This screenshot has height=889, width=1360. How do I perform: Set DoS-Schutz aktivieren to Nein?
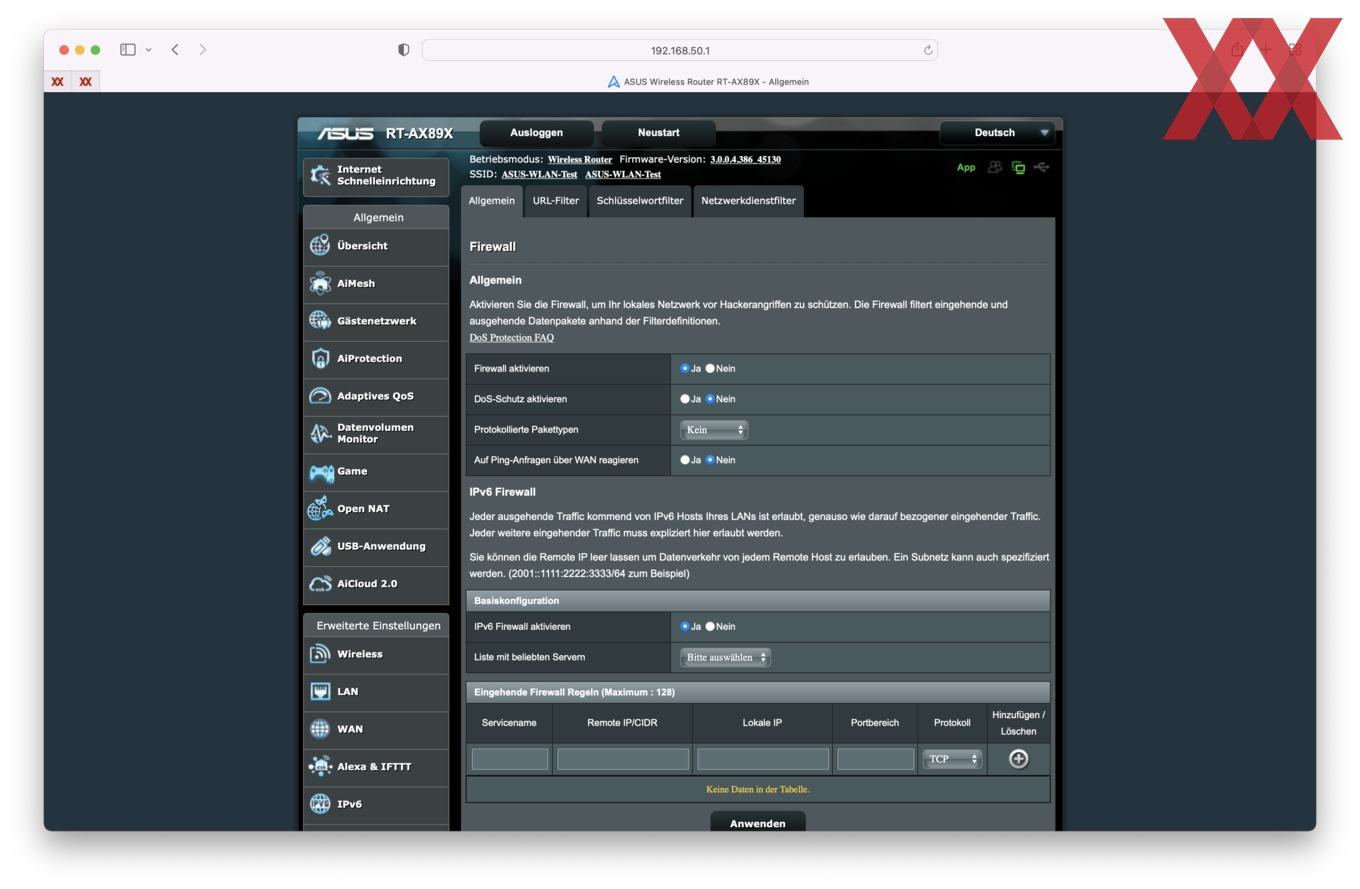coord(710,399)
